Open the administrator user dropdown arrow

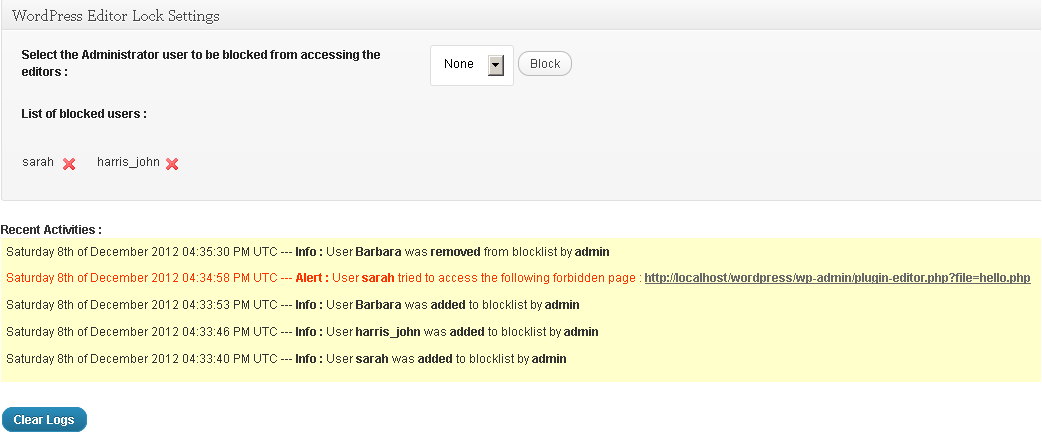coord(495,65)
